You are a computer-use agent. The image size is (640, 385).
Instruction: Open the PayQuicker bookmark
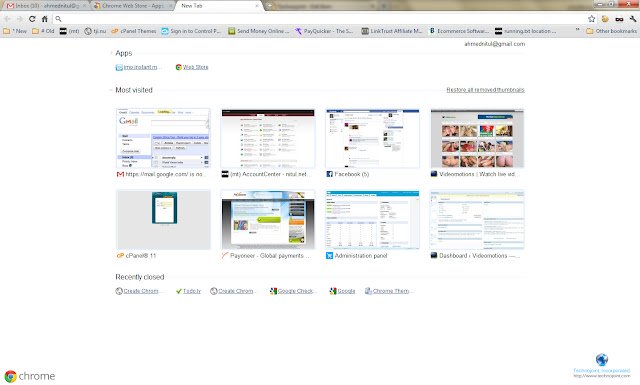(x=324, y=31)
